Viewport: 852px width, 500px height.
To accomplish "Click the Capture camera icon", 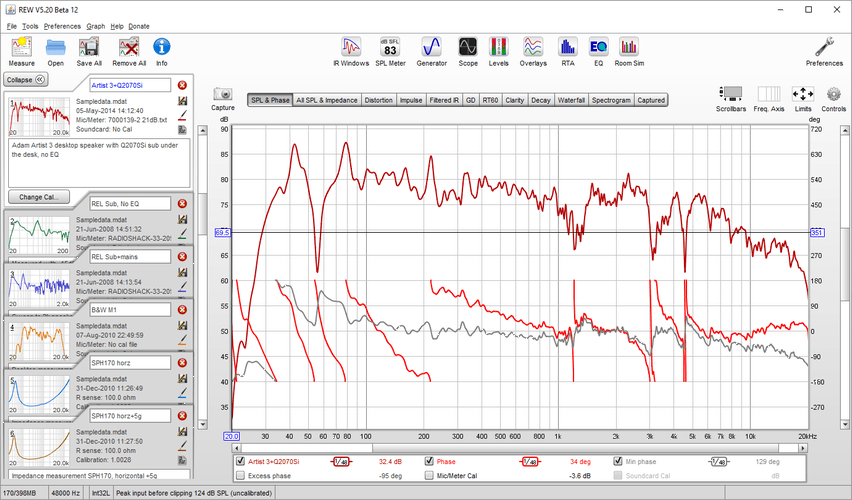I will tap(223, 97).
